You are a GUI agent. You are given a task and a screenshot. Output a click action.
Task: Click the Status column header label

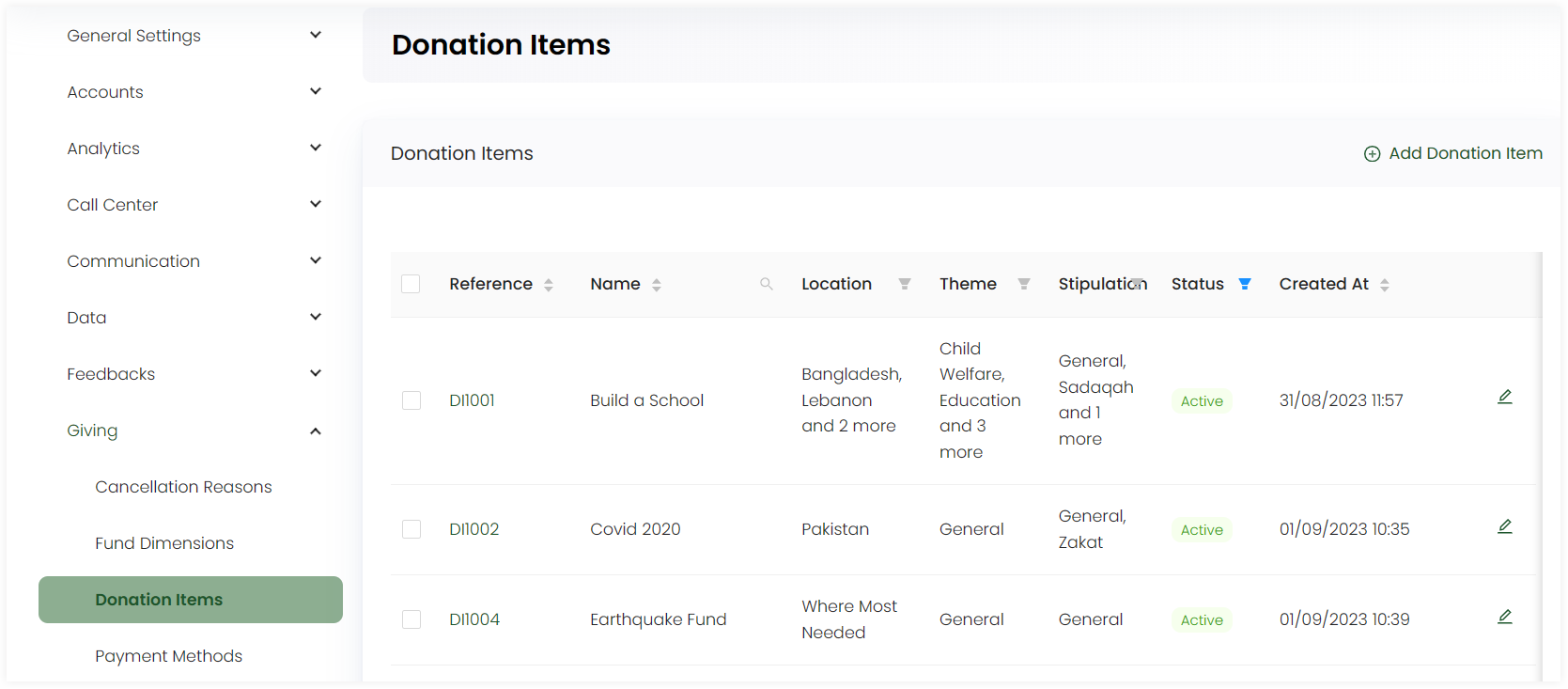(x=1197, y=284)
